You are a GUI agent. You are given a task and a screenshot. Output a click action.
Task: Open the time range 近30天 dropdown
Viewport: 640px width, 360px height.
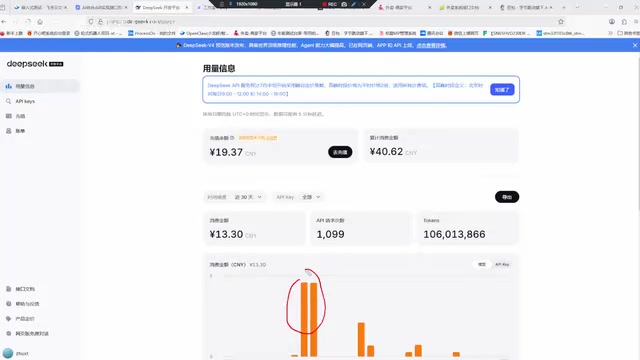235,197
